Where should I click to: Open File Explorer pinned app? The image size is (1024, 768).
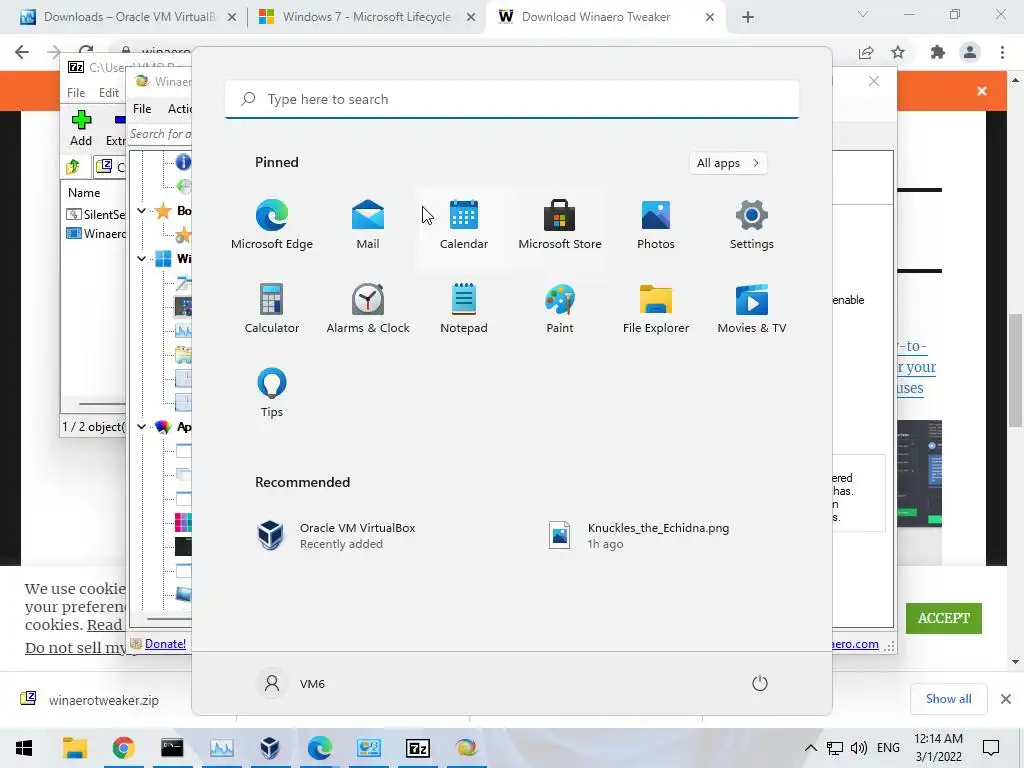click(656, 308)
